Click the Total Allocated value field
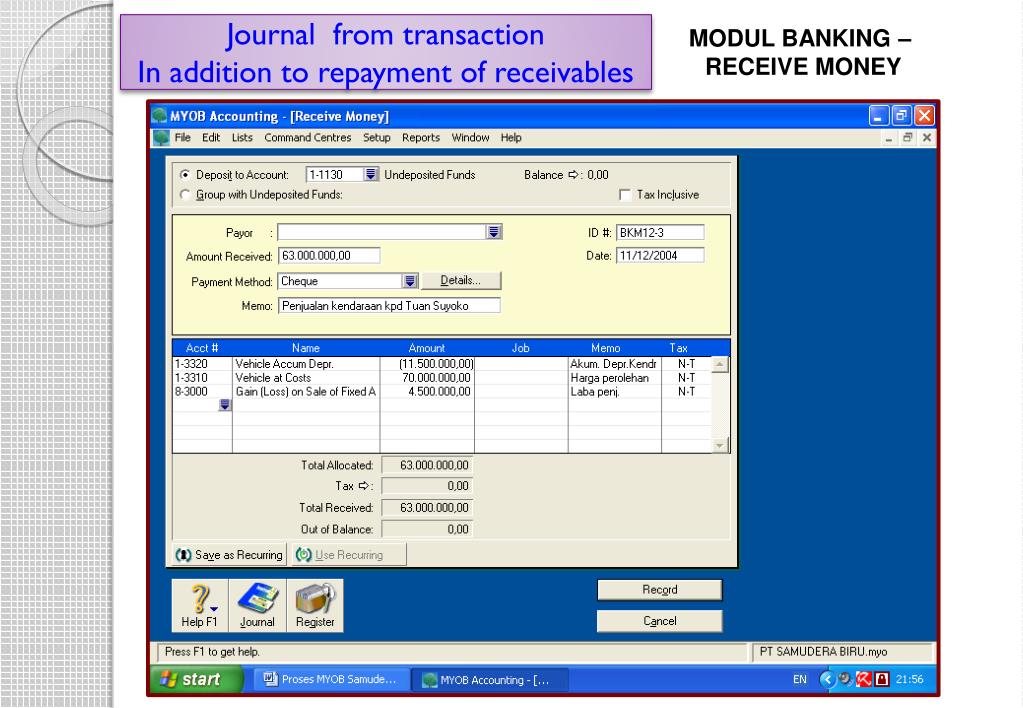Screen dimensions: 1023x708 coord(427,465)
